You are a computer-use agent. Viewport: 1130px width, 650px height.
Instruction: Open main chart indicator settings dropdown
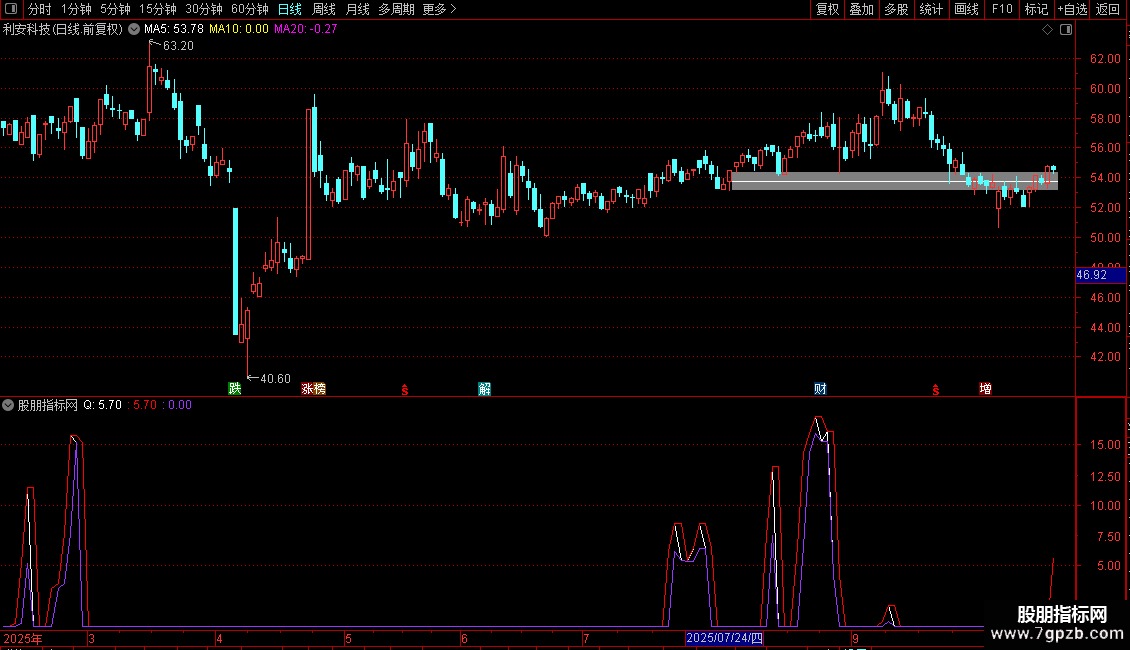pos(134,30)
